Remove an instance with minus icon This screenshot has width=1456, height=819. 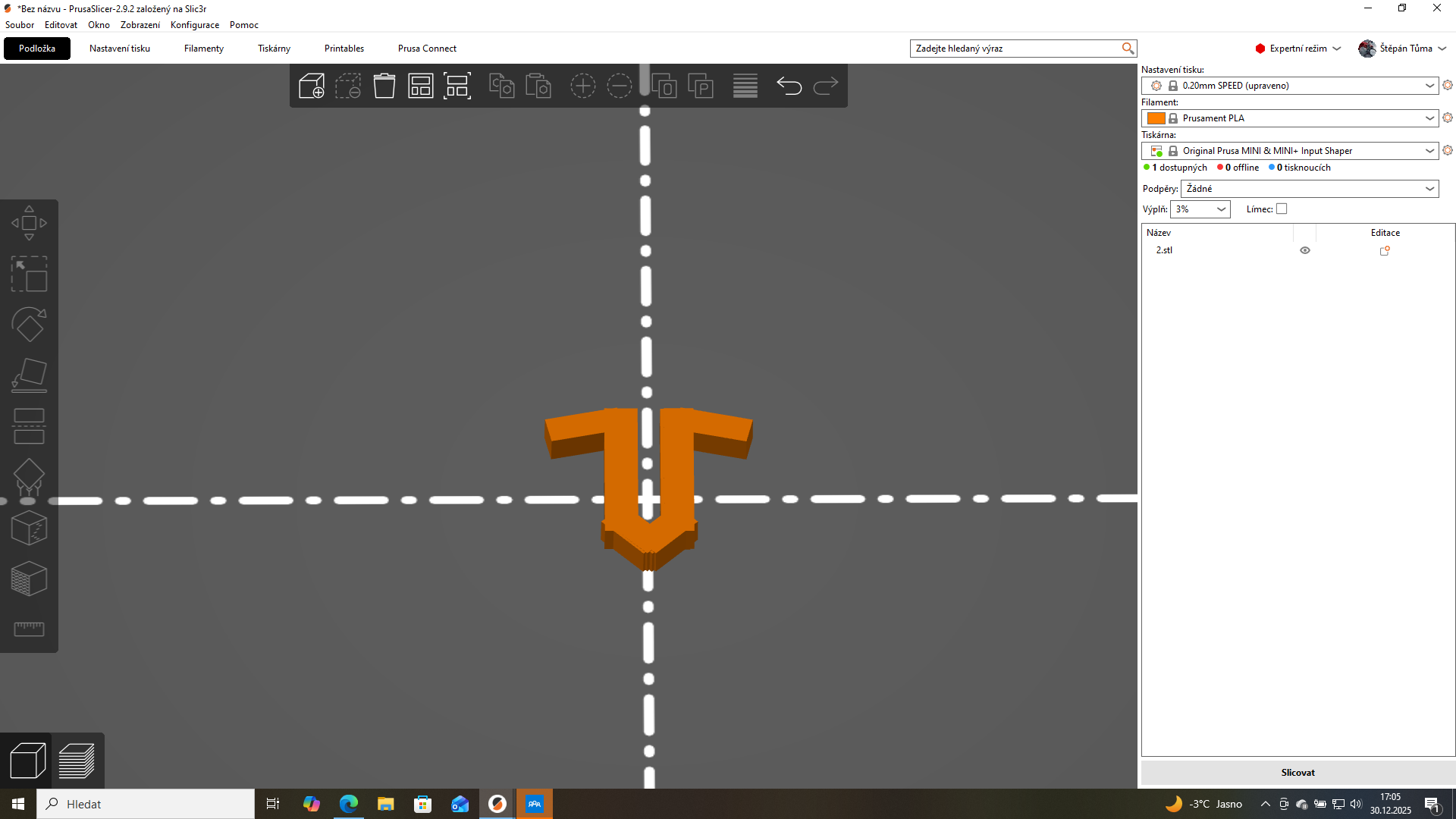[x=620, y=86]
